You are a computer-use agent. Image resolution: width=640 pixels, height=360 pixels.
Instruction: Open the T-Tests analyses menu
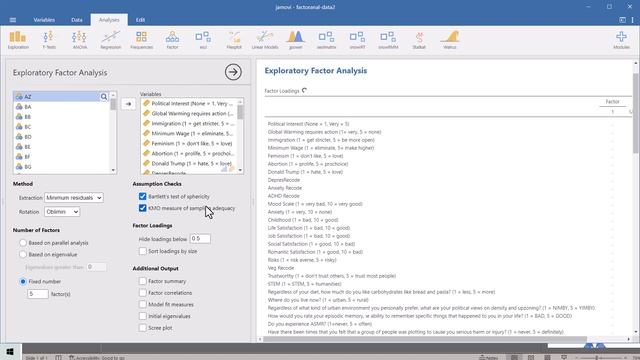[49, 40]
